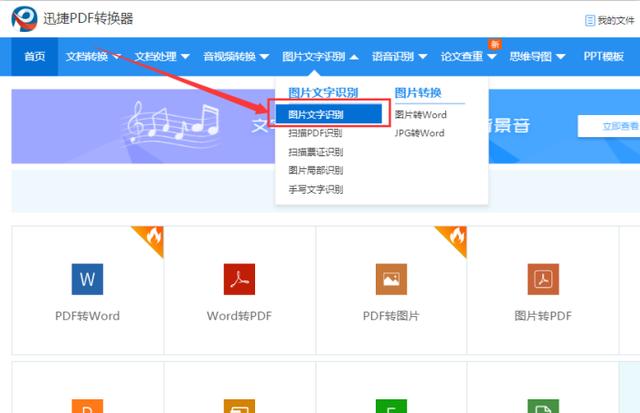Select highlighted 图片文字识别 submenu entry
Image resolution: width=640 pixels, height=413 pixels.
click(x=329, y=114)
